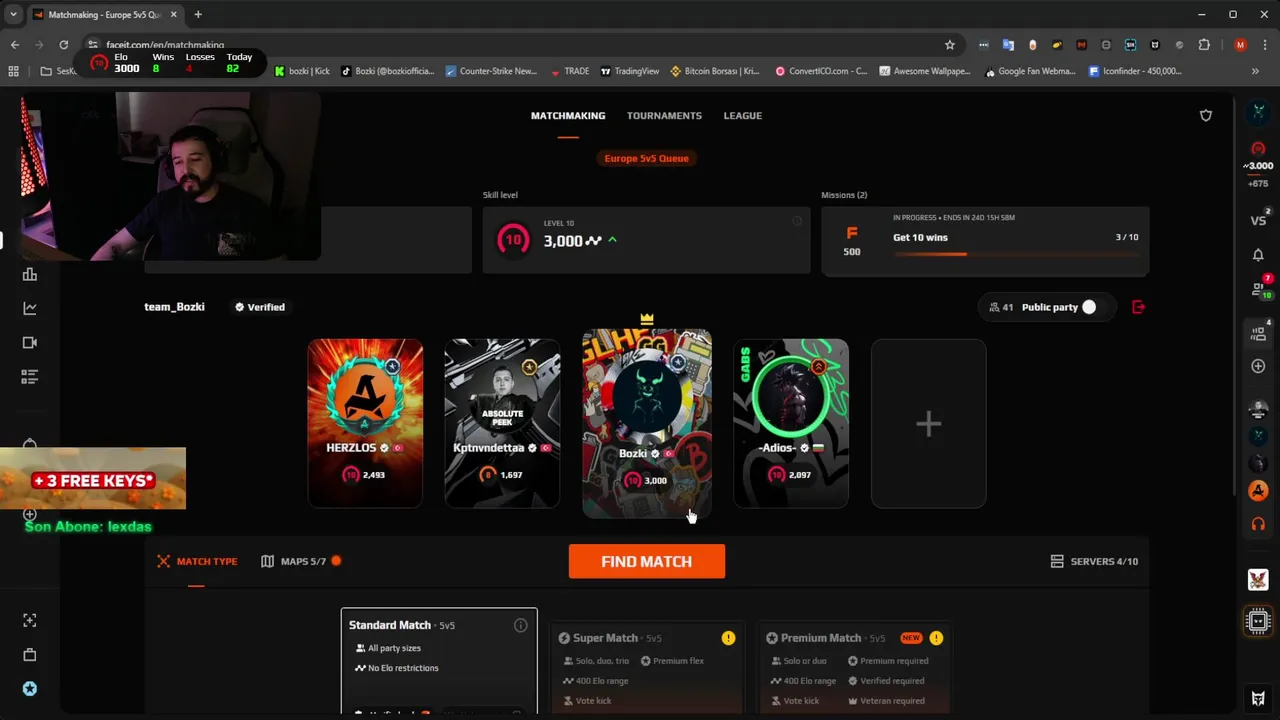Open Chrome extensions puzzle icon

[x=1204, y=45]
